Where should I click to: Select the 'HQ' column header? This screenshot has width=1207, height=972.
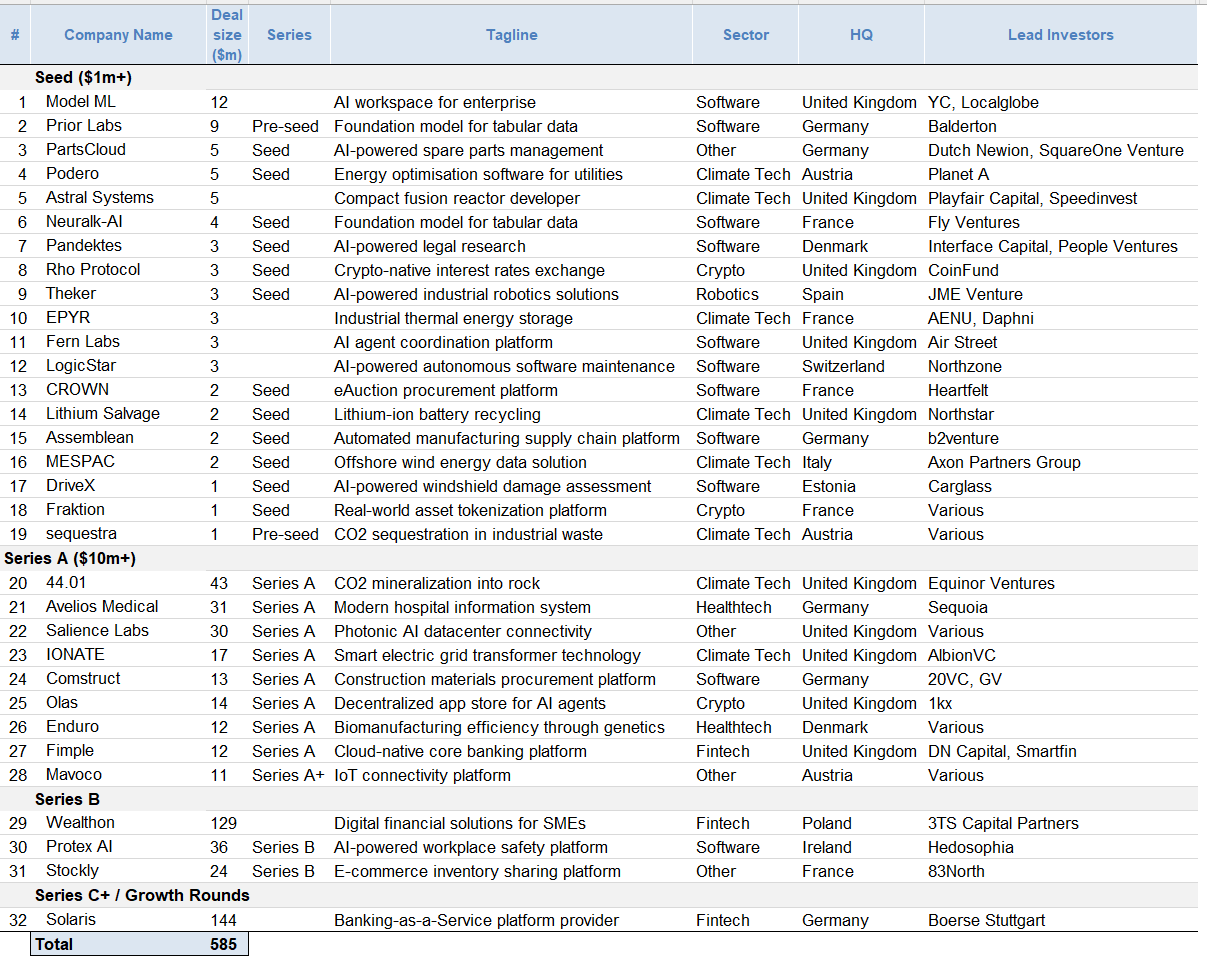861,35
